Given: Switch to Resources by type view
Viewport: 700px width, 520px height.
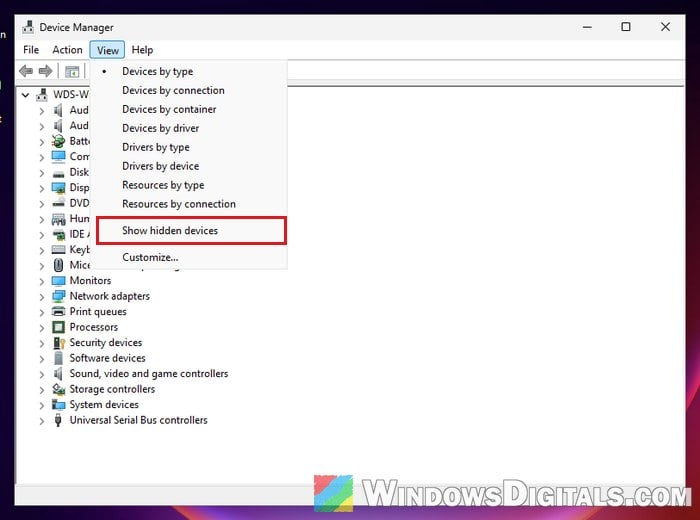Looking at the screenshot, I should pyautogui.click(x=189, y=185).
